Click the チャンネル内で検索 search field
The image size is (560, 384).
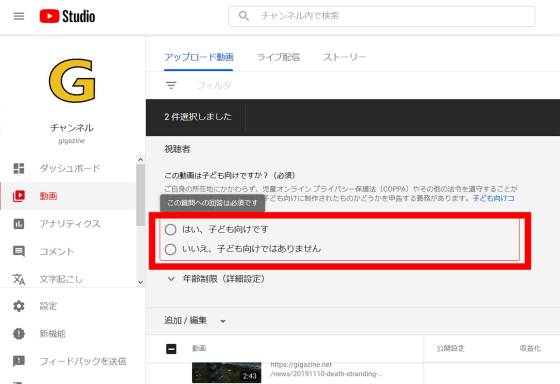(x=381, y=16)
